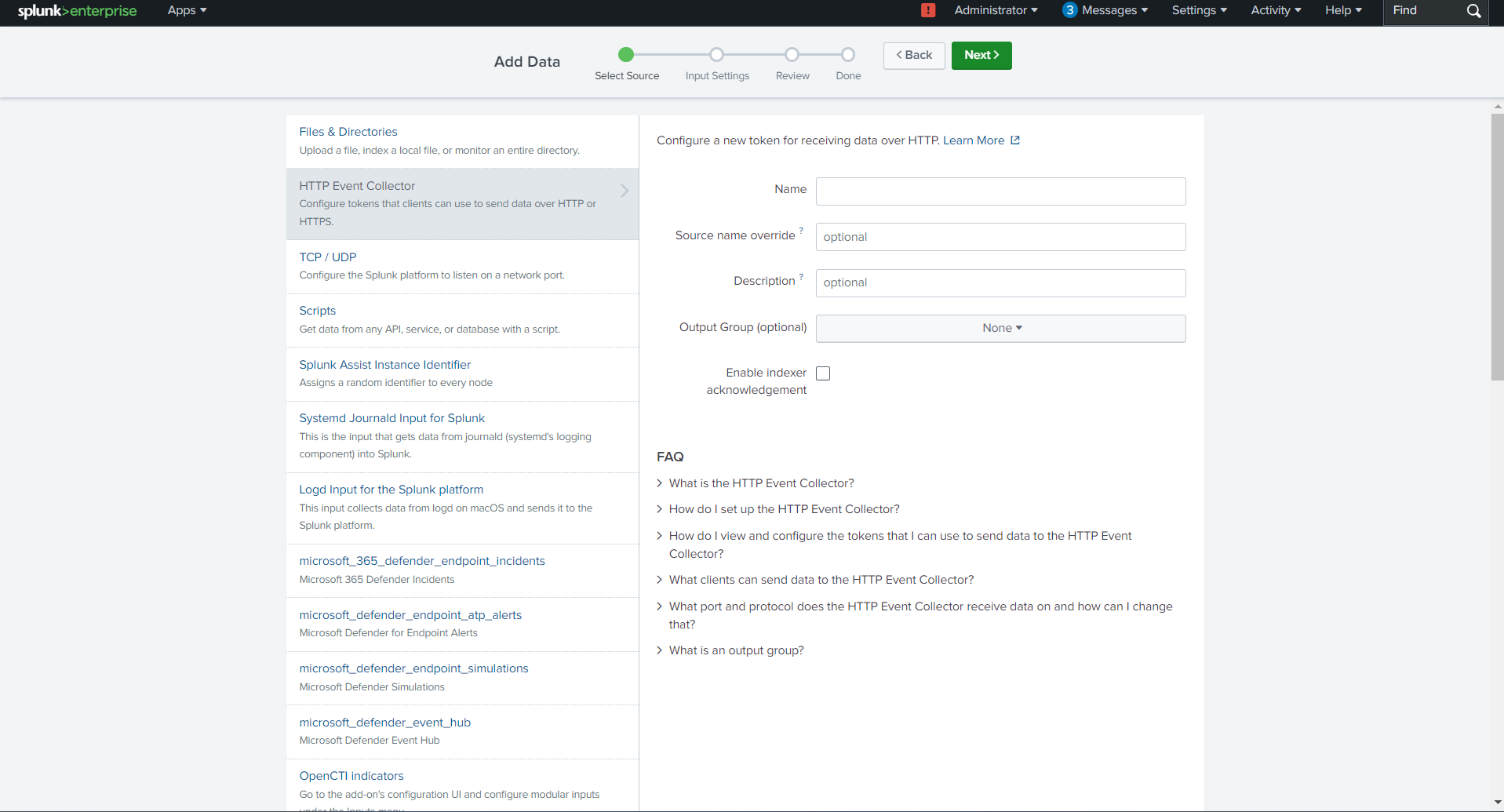Image resolution: width=1504 pixels, height=812 pixels.
Task: Click the Source name override help icon
Action: pos(801,231)
